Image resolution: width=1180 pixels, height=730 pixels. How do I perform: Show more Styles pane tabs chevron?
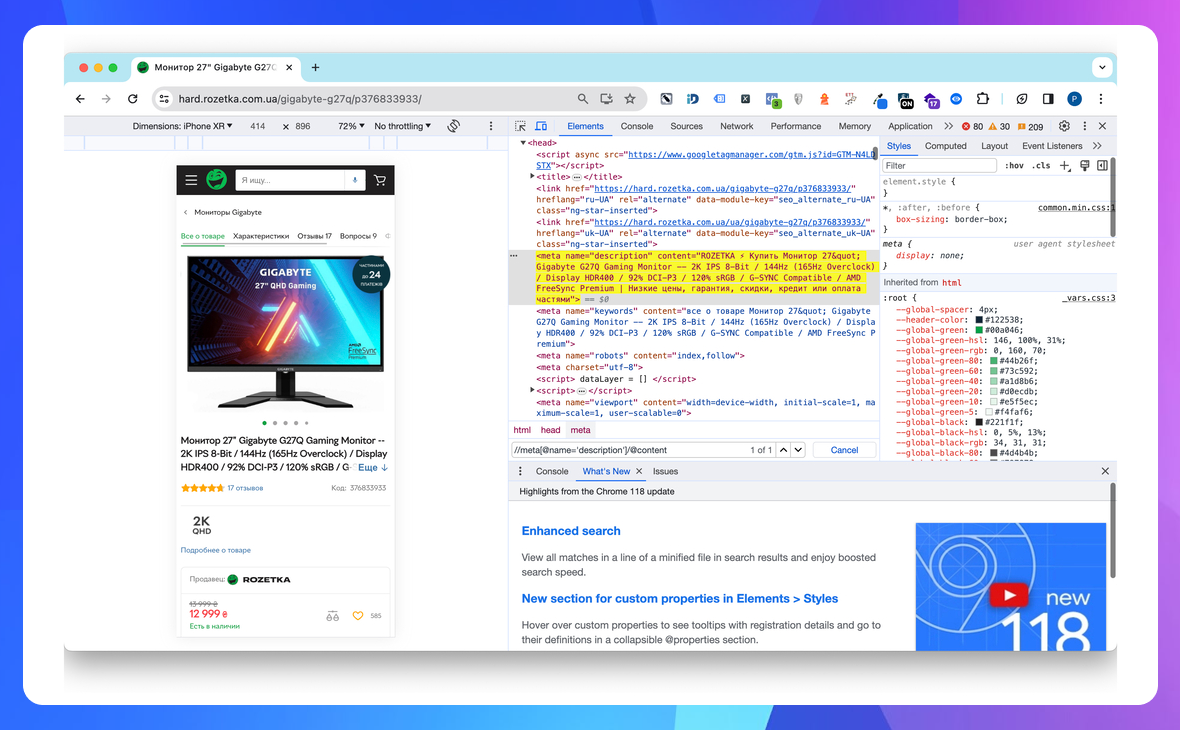pos(1097,146)
